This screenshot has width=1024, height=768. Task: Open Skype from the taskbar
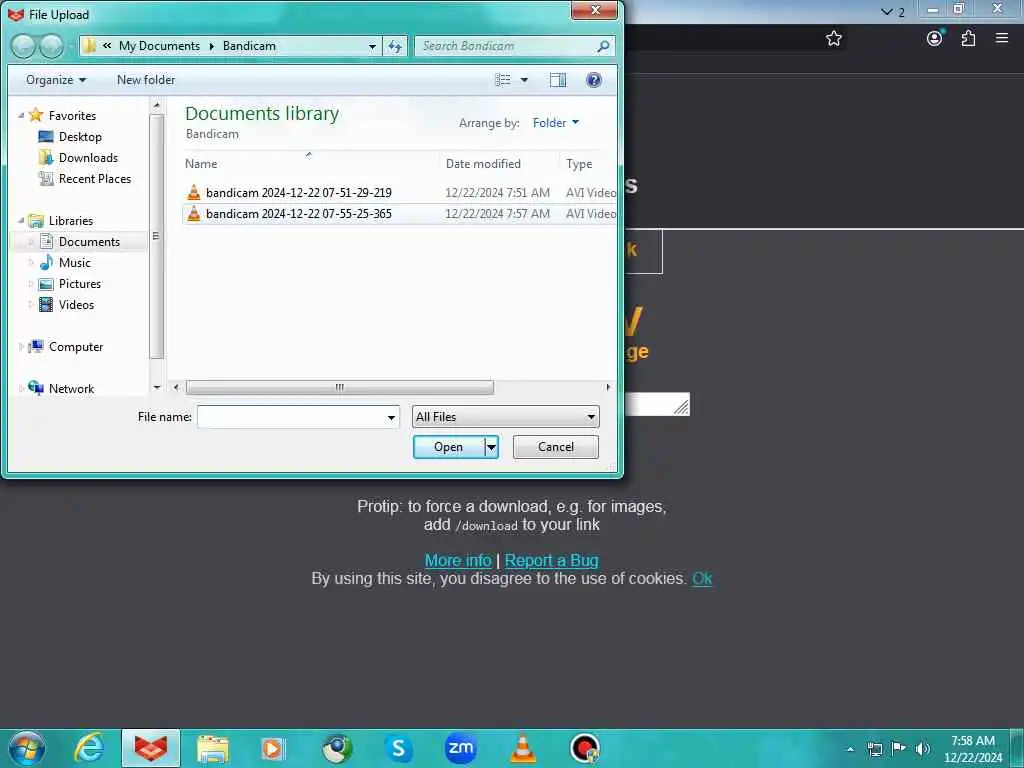pyautogui.click(x=398, y=748)
